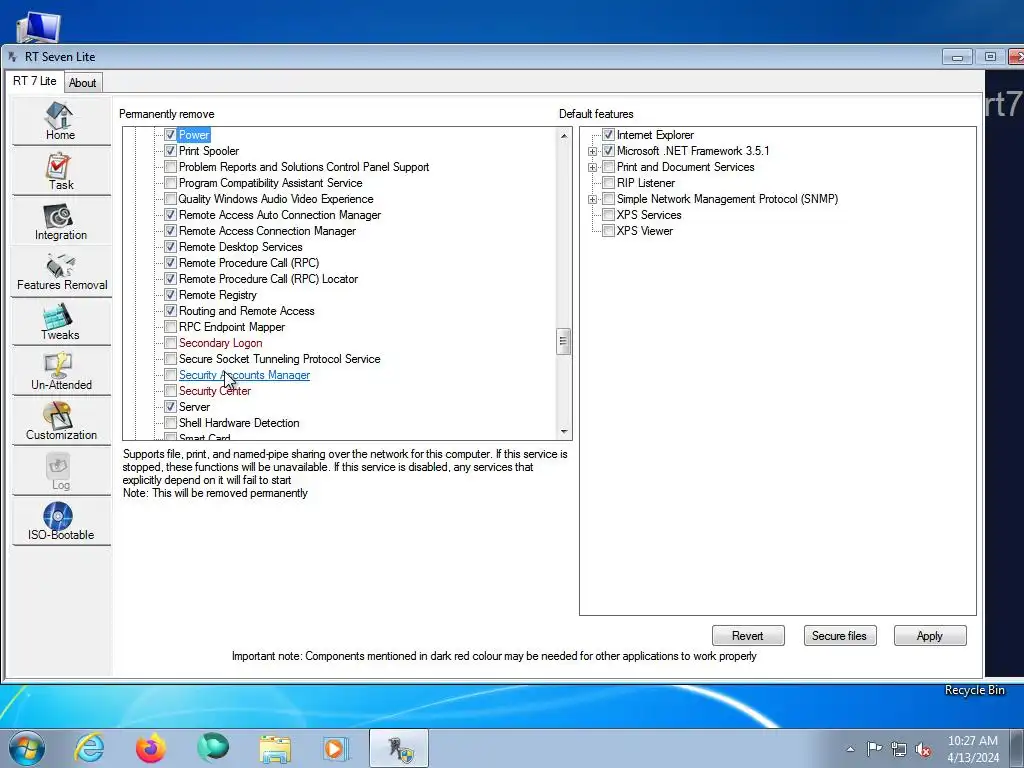
Task: Click the Revert button
Action: 748,635
